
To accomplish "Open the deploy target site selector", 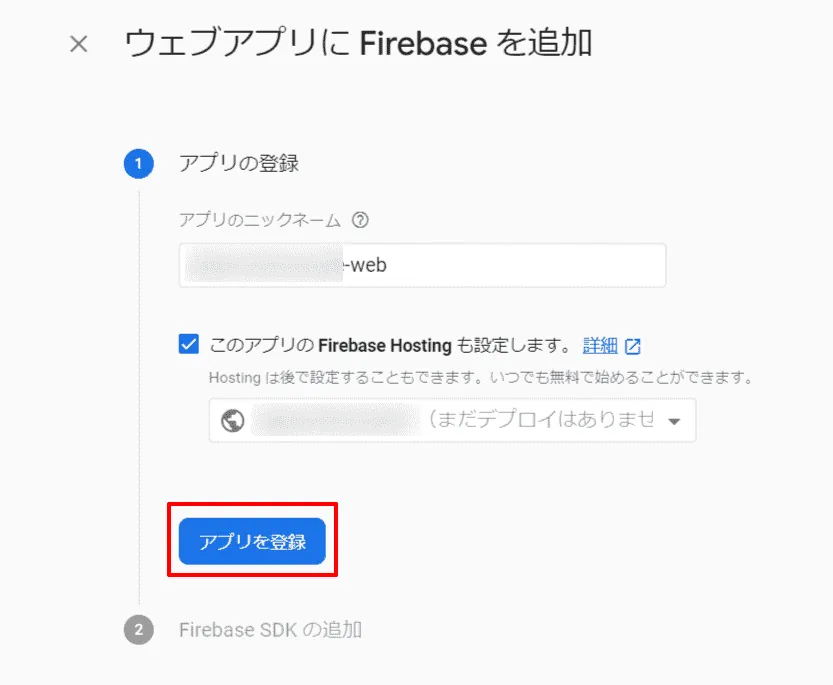I will [450, 419].
